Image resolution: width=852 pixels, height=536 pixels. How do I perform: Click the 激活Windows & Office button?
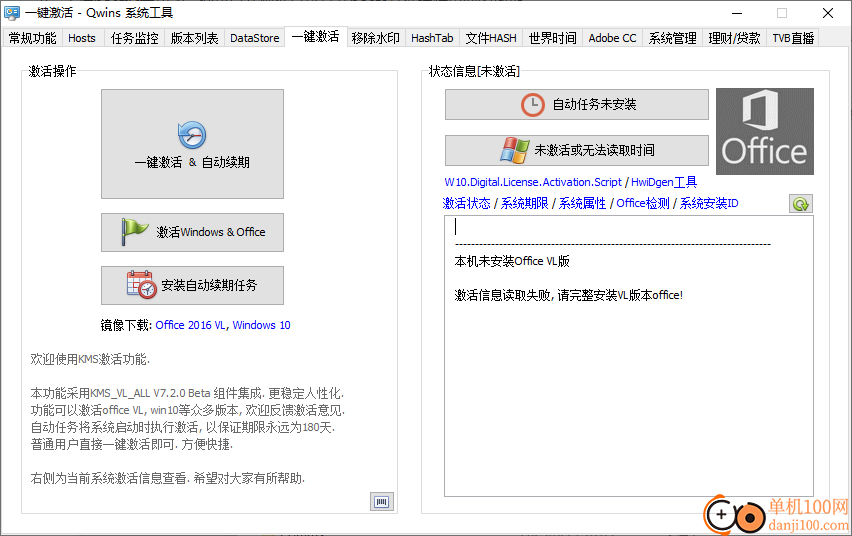coord(192,232)
